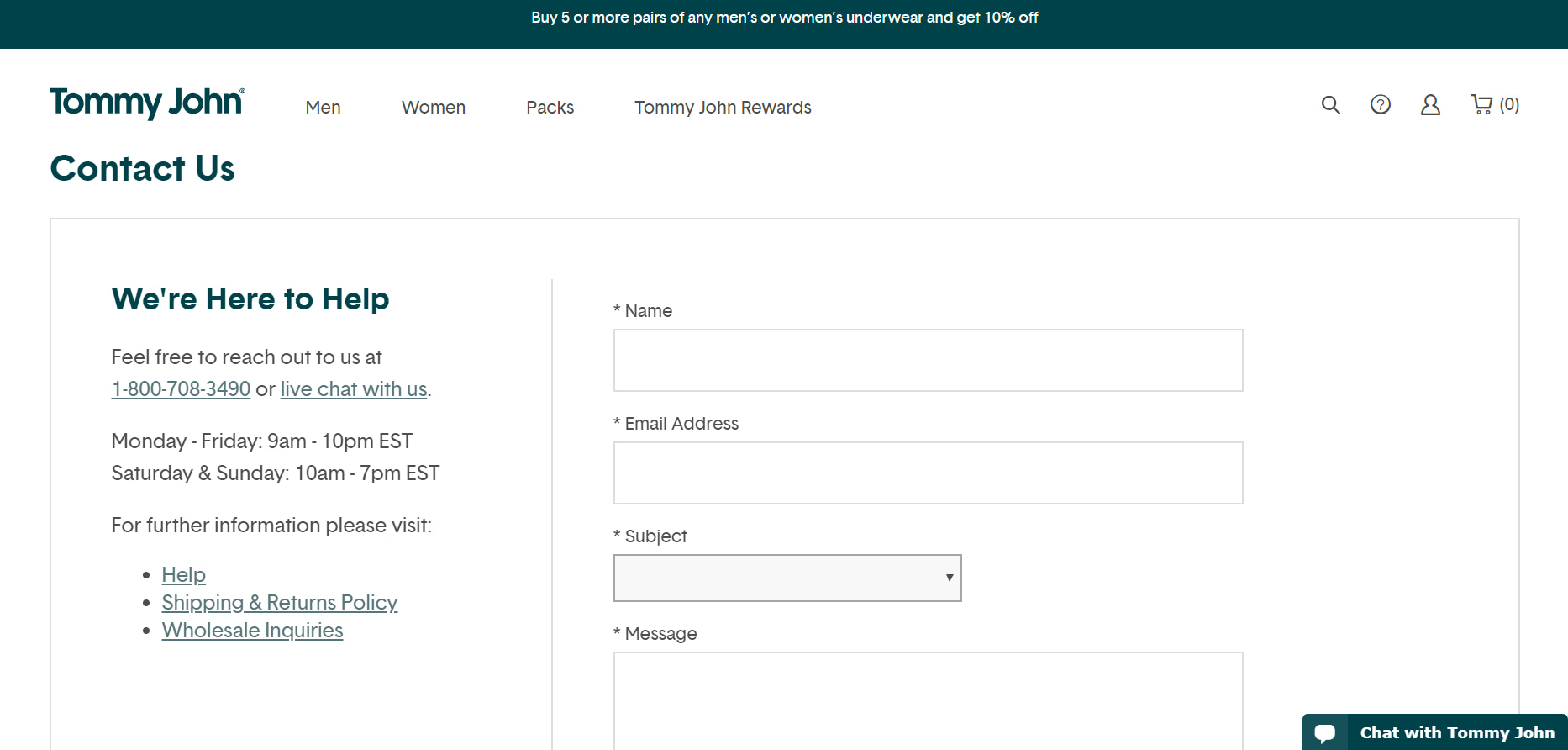Image resolution: width=1568 pixels, height=750 pixels.
Task: Open the Help link
Action: (184, 575)
